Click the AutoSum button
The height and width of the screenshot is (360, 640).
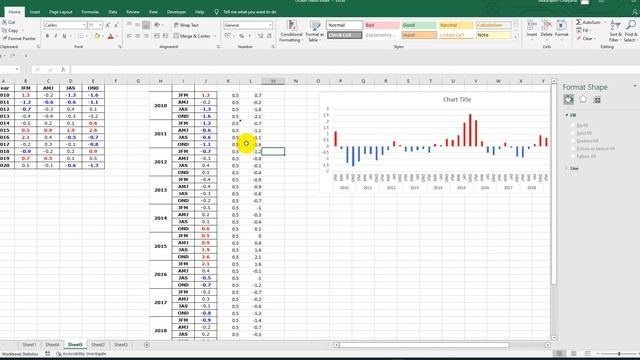pyautogui.click(x=588, y=22)
